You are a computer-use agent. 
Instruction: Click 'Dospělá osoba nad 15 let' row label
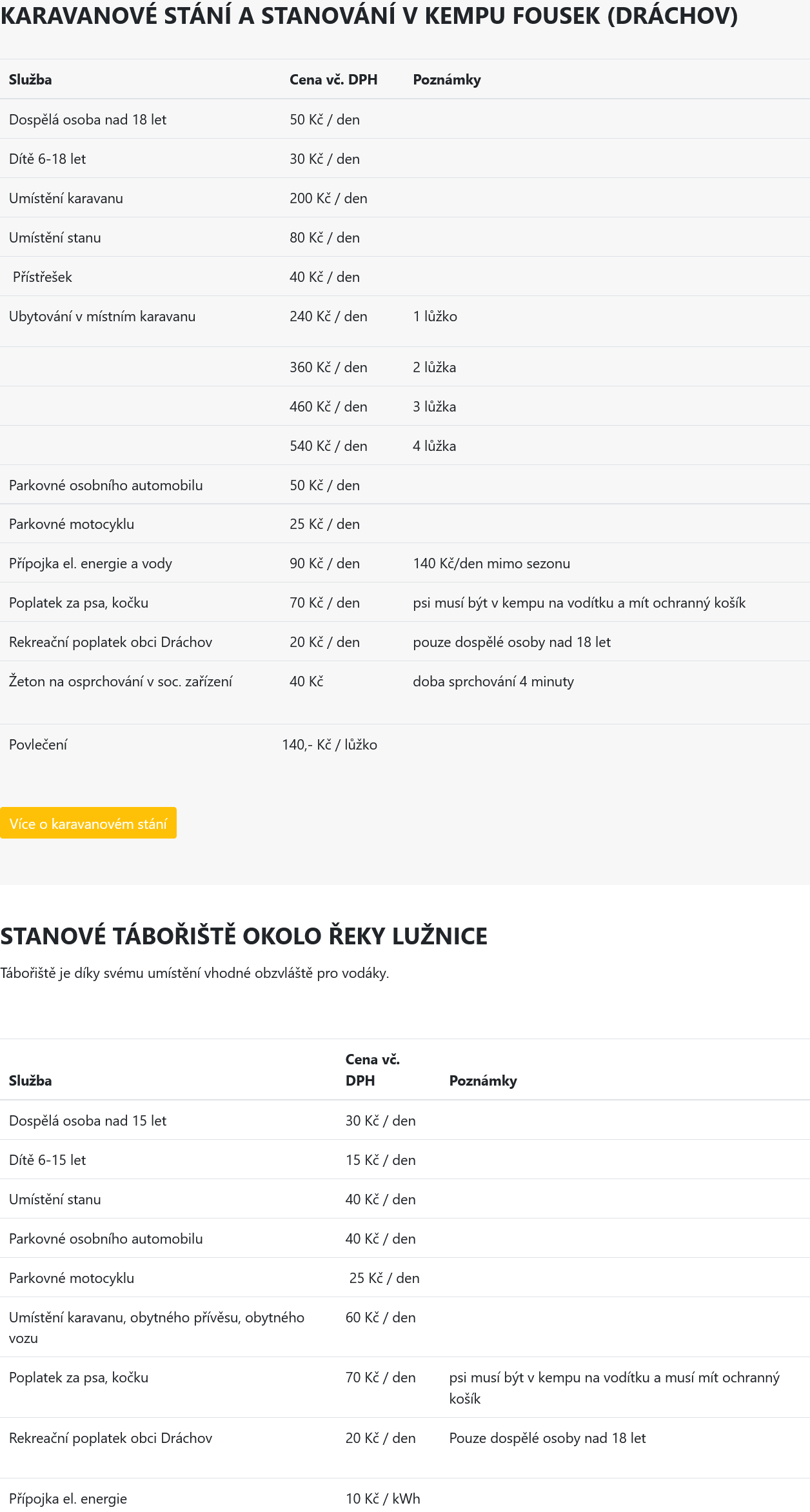pyautogui.click(x=88, y=1120)
